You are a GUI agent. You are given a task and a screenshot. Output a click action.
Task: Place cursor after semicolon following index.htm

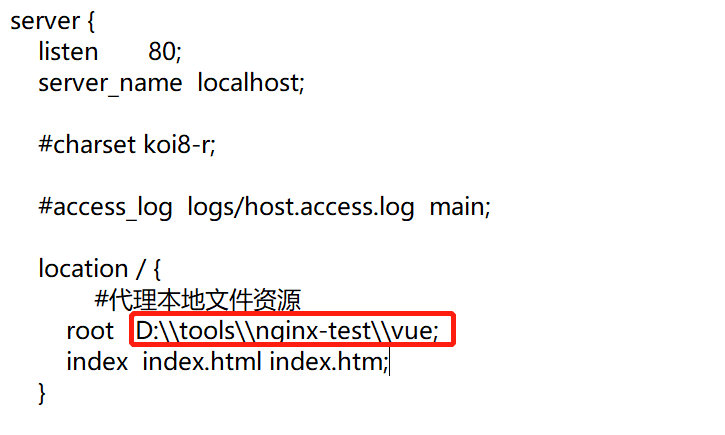point(389,362)
